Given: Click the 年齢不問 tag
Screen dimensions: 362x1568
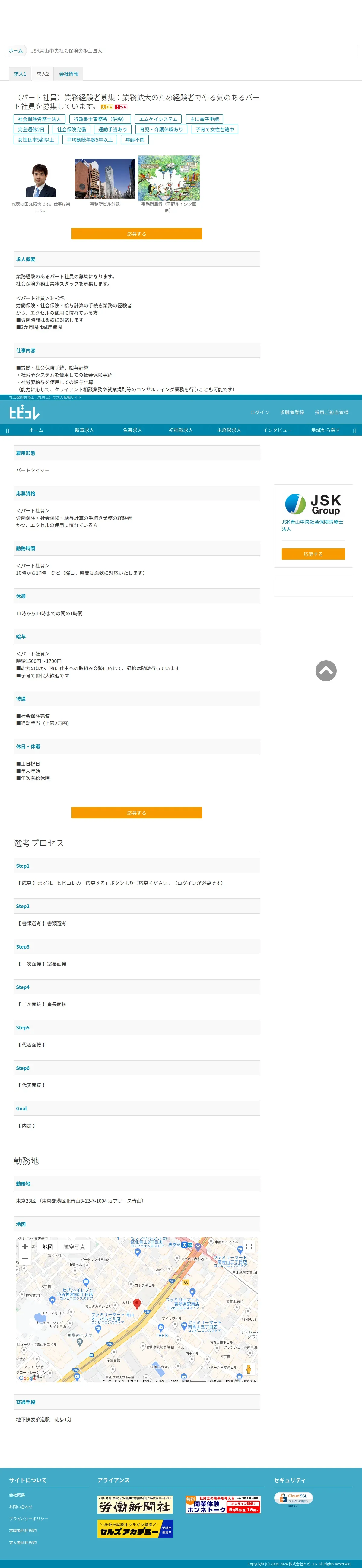Looking at the screenshot, I should 135,140.
